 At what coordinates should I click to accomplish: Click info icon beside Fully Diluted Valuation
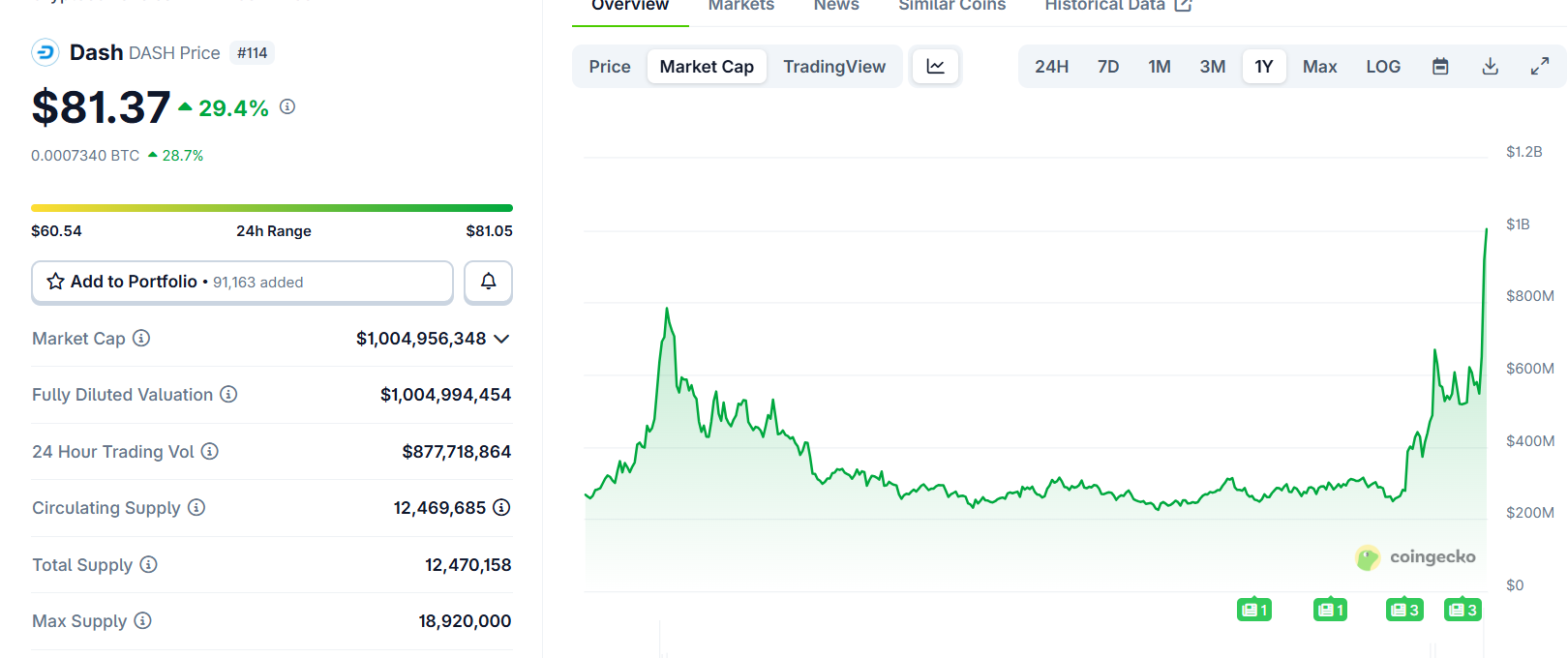pyautogui.click(x=228, y=394)
